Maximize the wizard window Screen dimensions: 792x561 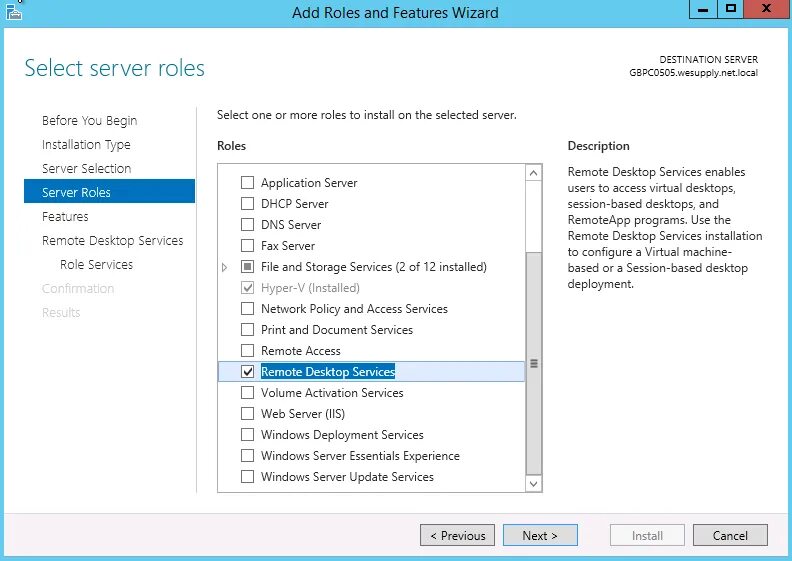730,9
